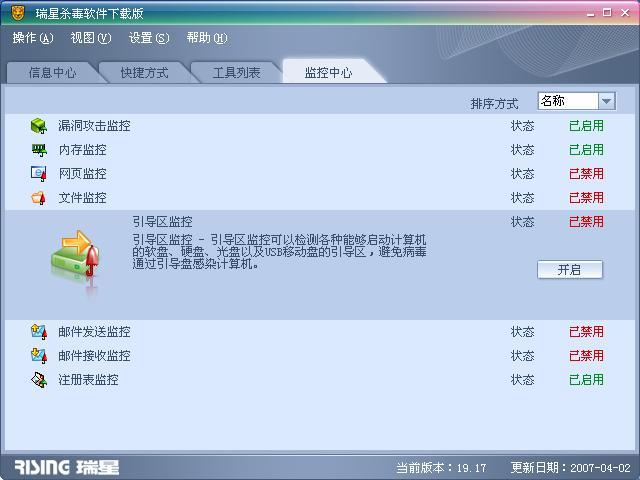Click the Rising lion logo in title bar
640x480 pixels.
pos(18,13)
